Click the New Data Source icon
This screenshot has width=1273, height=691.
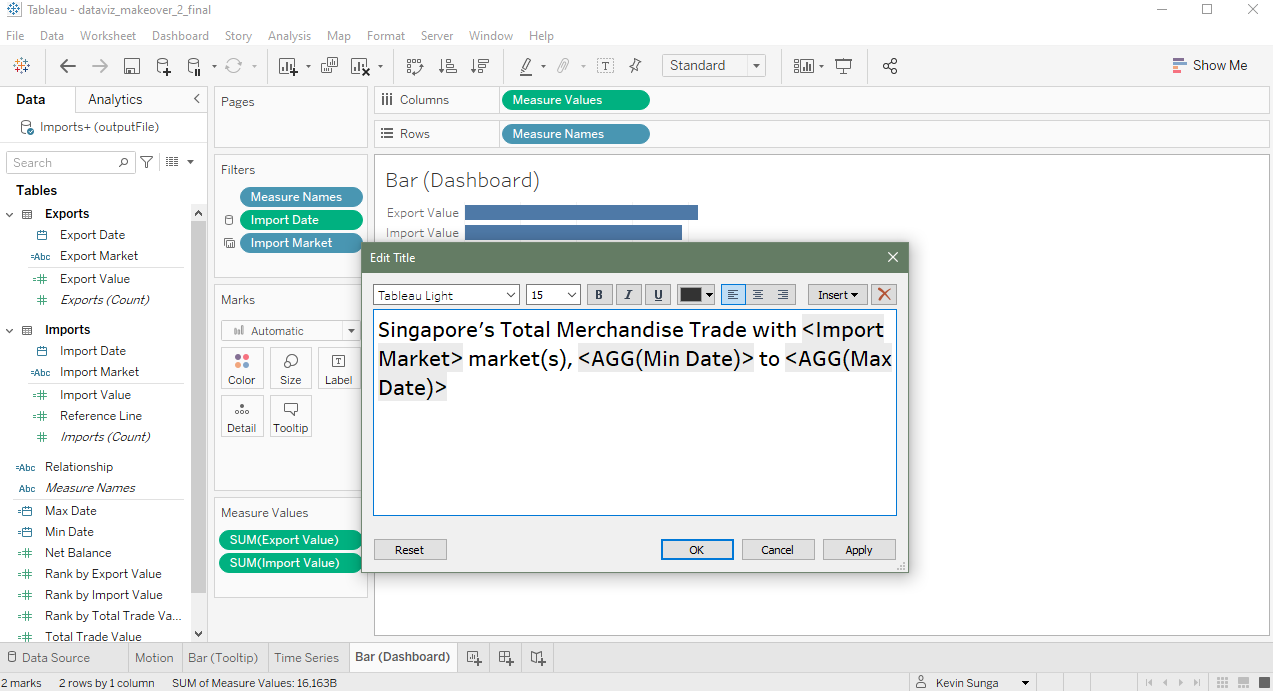coord(163,66)
